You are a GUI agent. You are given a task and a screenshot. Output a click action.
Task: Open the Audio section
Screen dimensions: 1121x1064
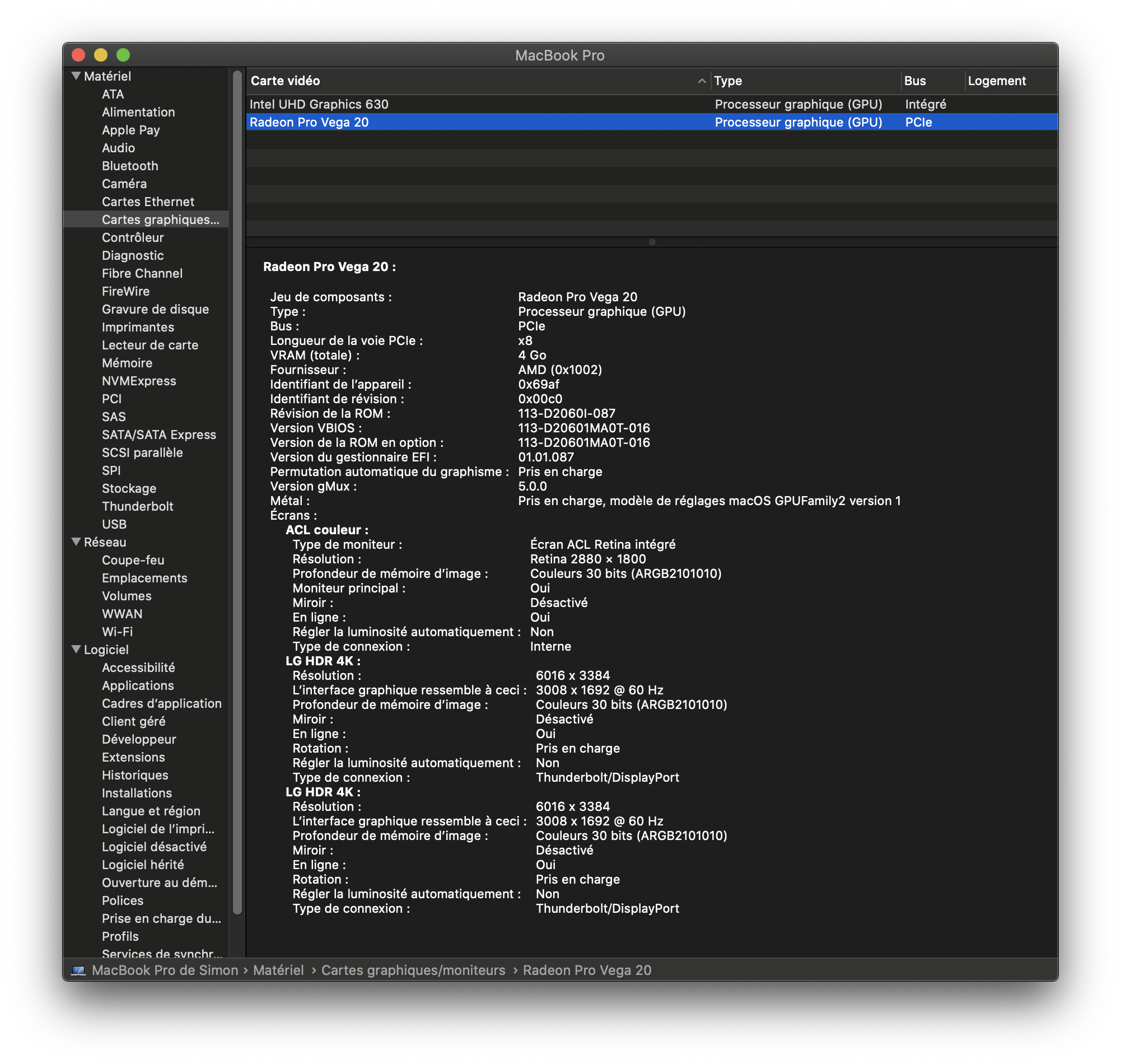tap(119, 148)
